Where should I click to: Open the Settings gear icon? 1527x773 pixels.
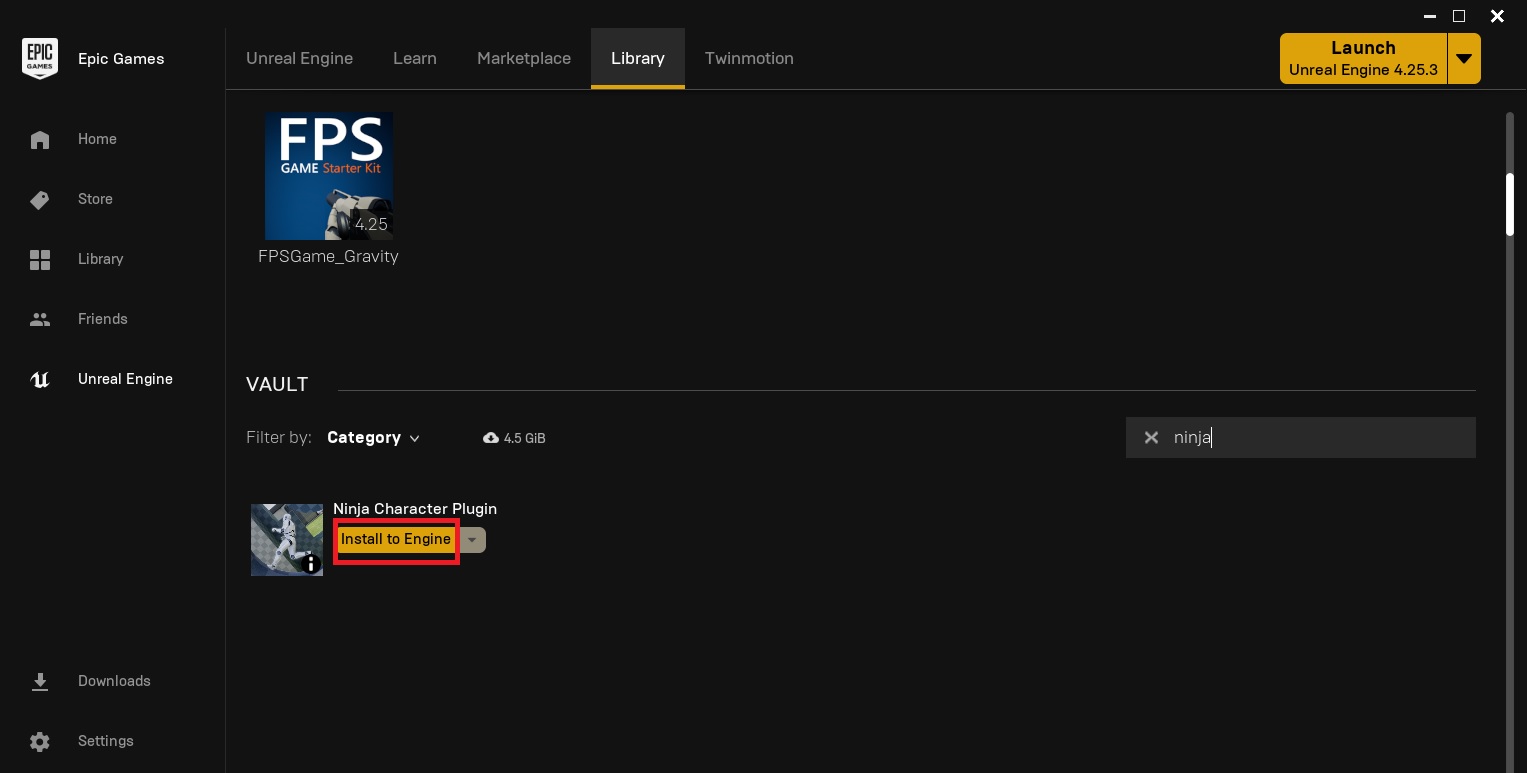(x=40, y=742)
